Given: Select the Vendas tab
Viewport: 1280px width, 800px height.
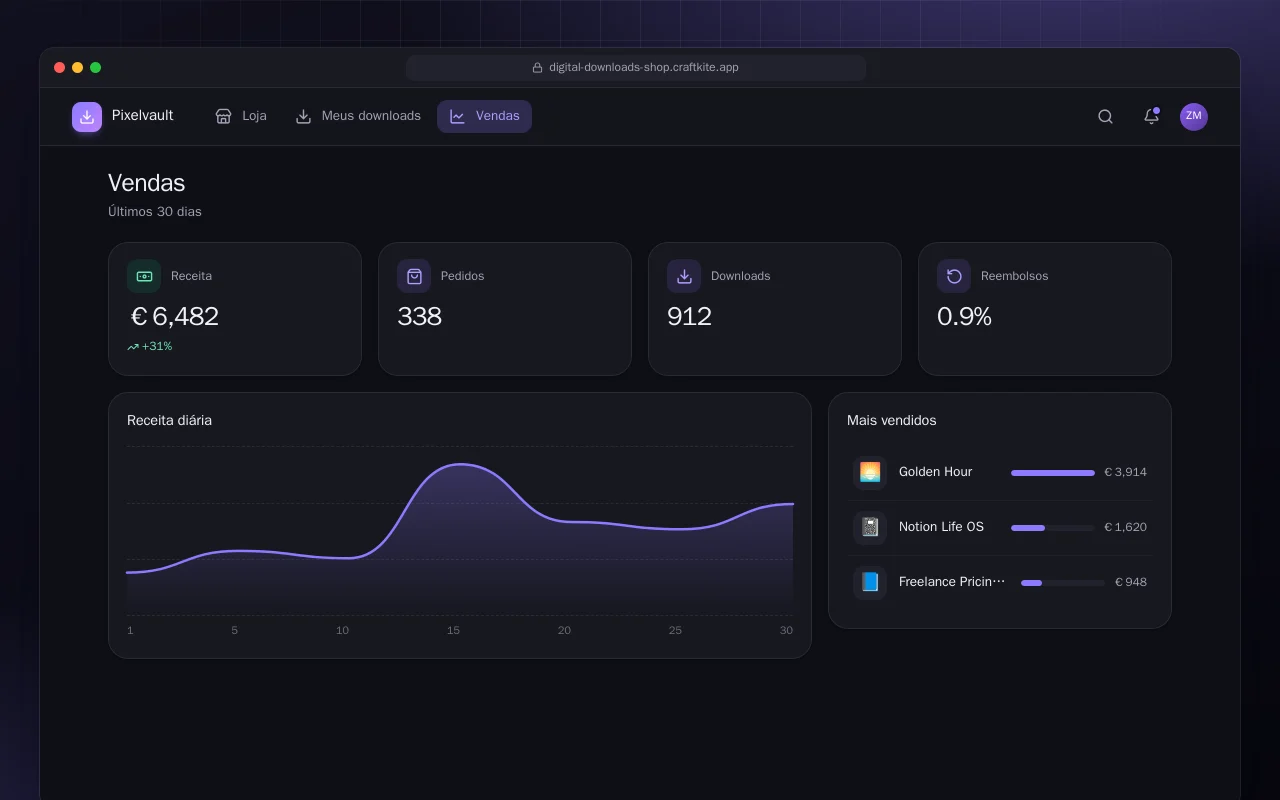Looking at the screenshot, I should click(484, 116).
